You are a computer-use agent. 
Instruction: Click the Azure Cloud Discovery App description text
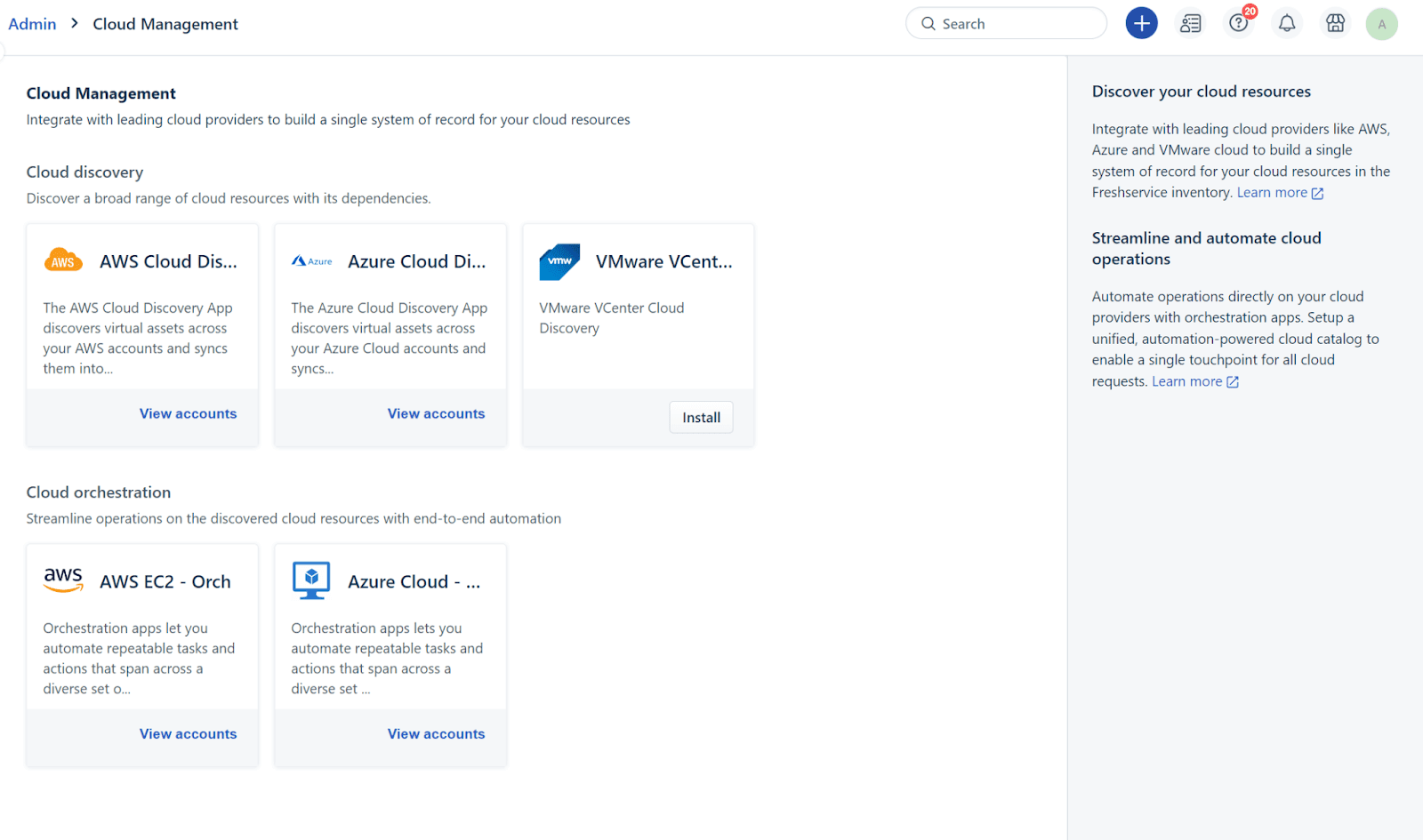389,338
